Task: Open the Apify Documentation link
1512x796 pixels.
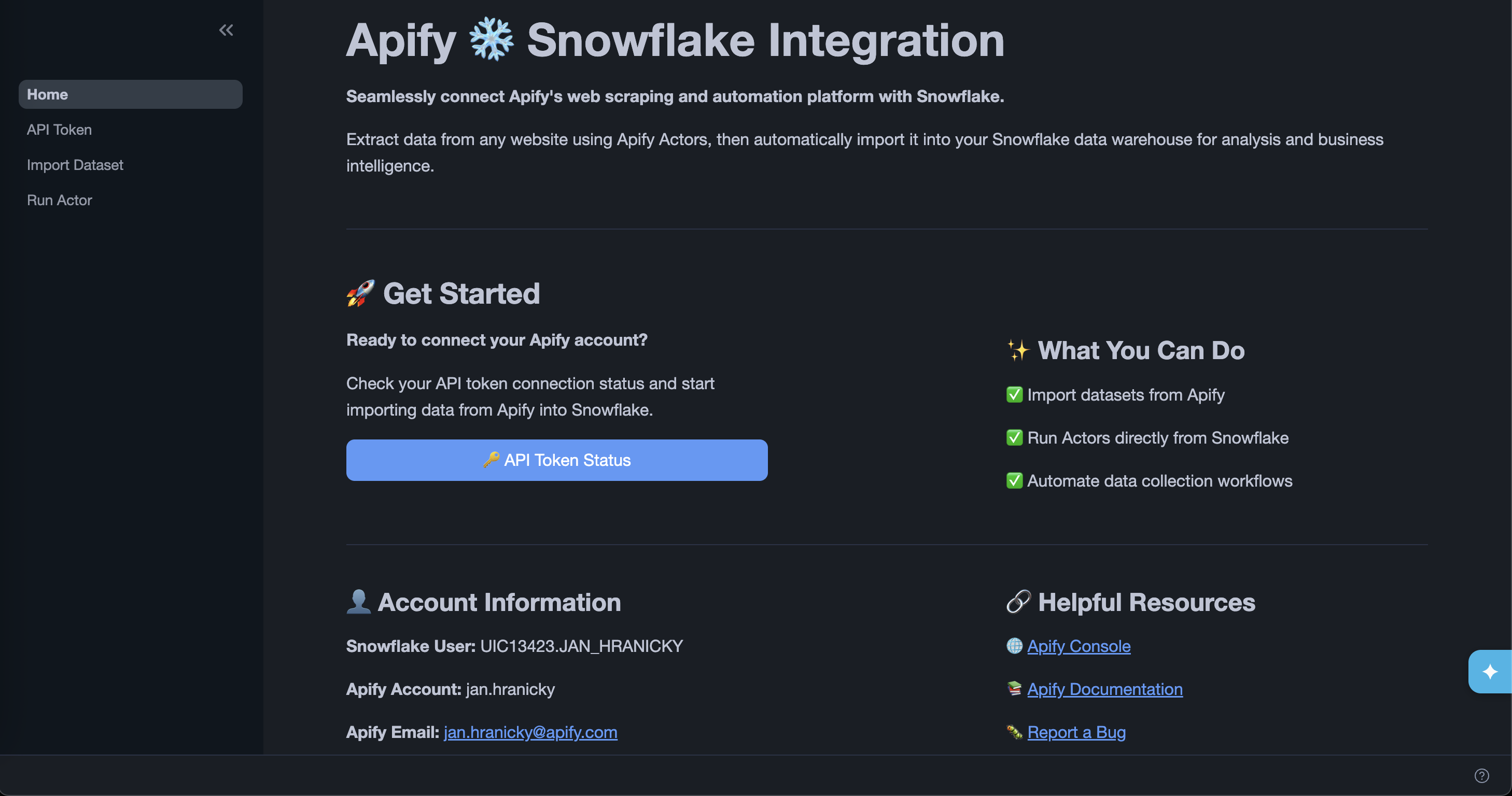Action: (1104, 689)
